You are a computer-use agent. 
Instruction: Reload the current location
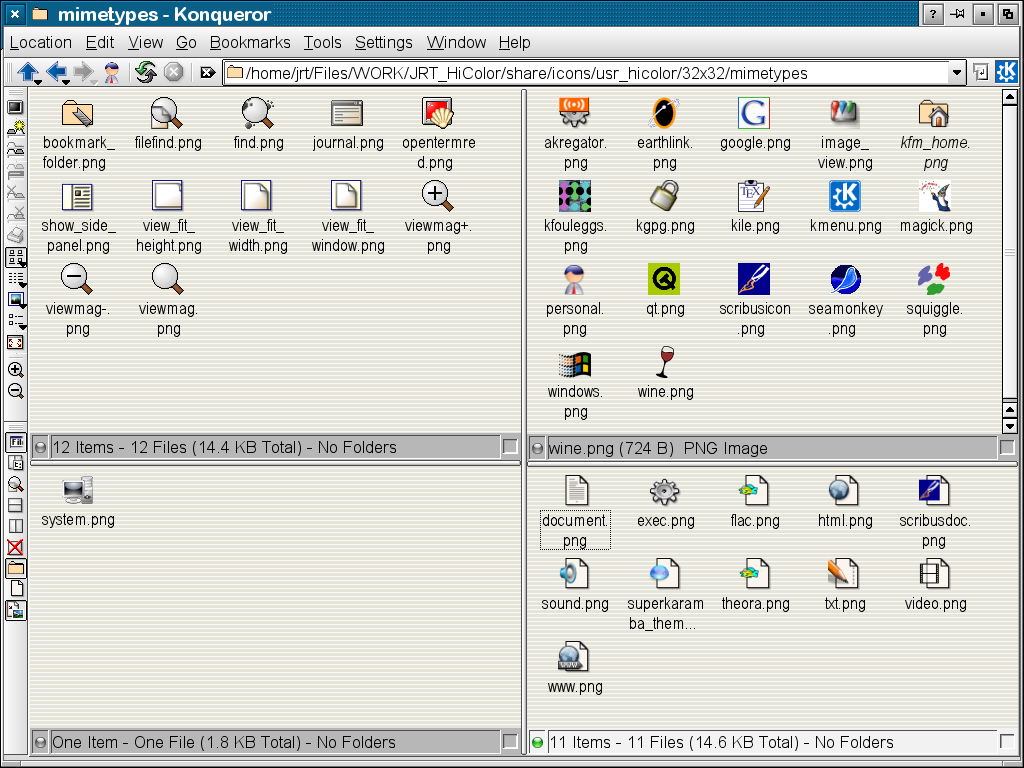point(145,72)
